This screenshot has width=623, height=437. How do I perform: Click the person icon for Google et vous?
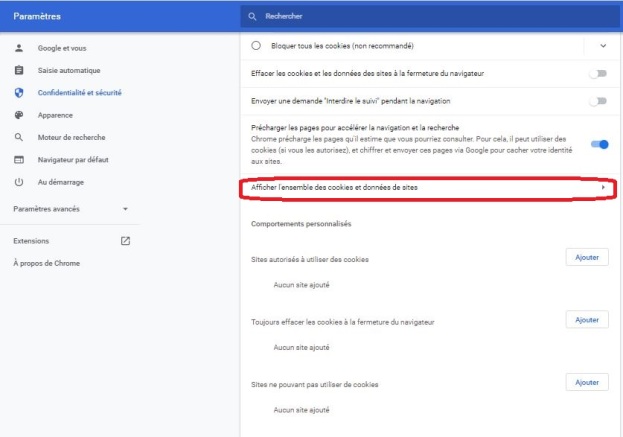tap(19, 48)
